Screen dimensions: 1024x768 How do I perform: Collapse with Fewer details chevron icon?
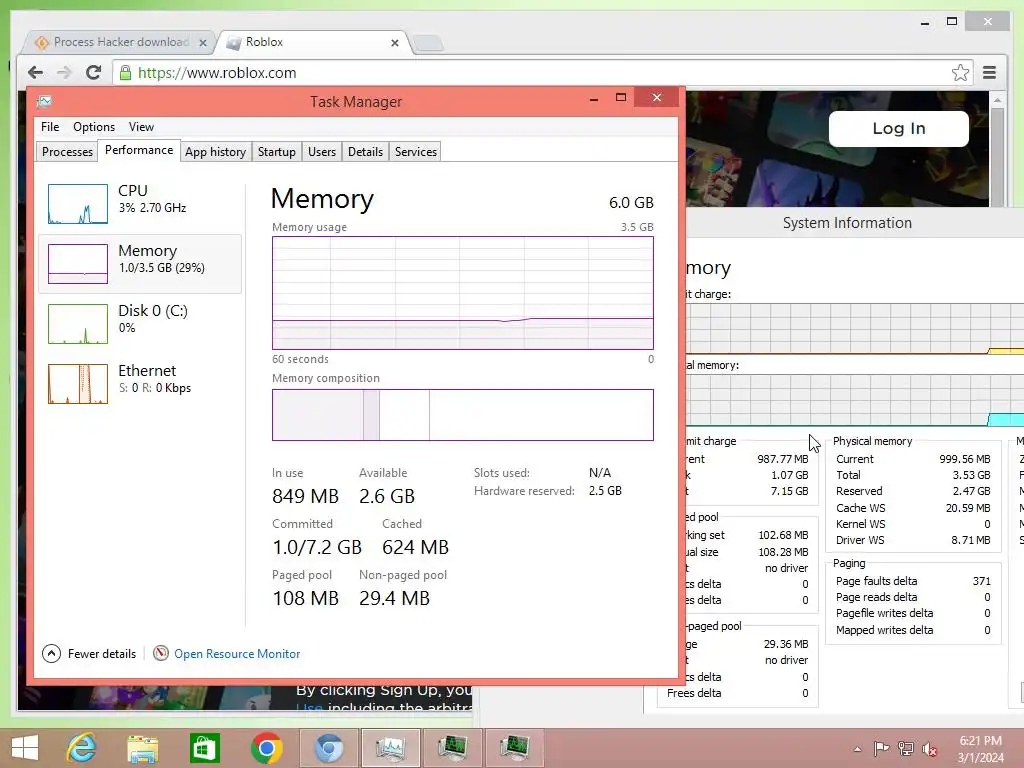(x=52, y=654)
